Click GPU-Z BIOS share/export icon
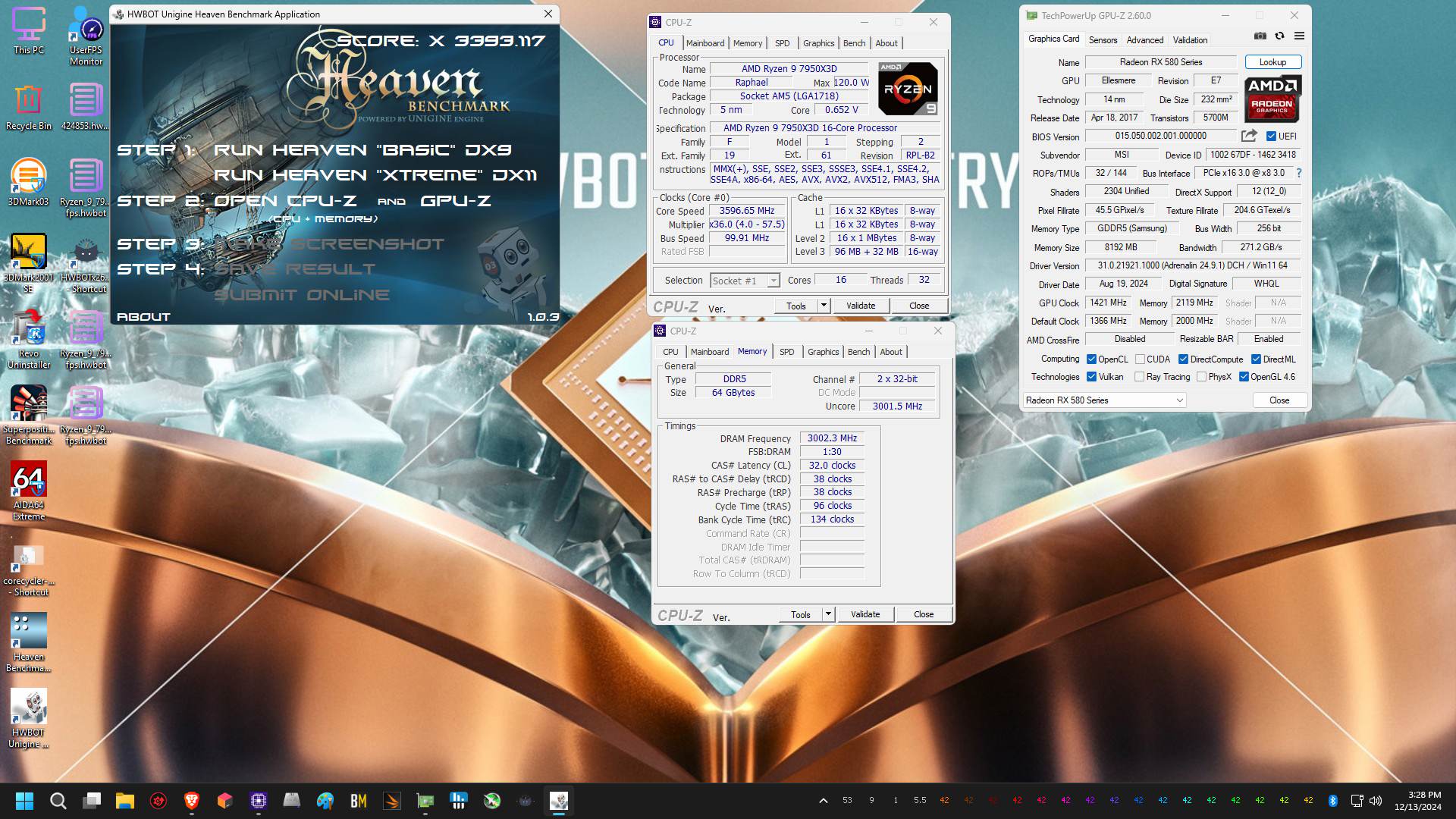Screen dimensions: 1456x819 1248,136
